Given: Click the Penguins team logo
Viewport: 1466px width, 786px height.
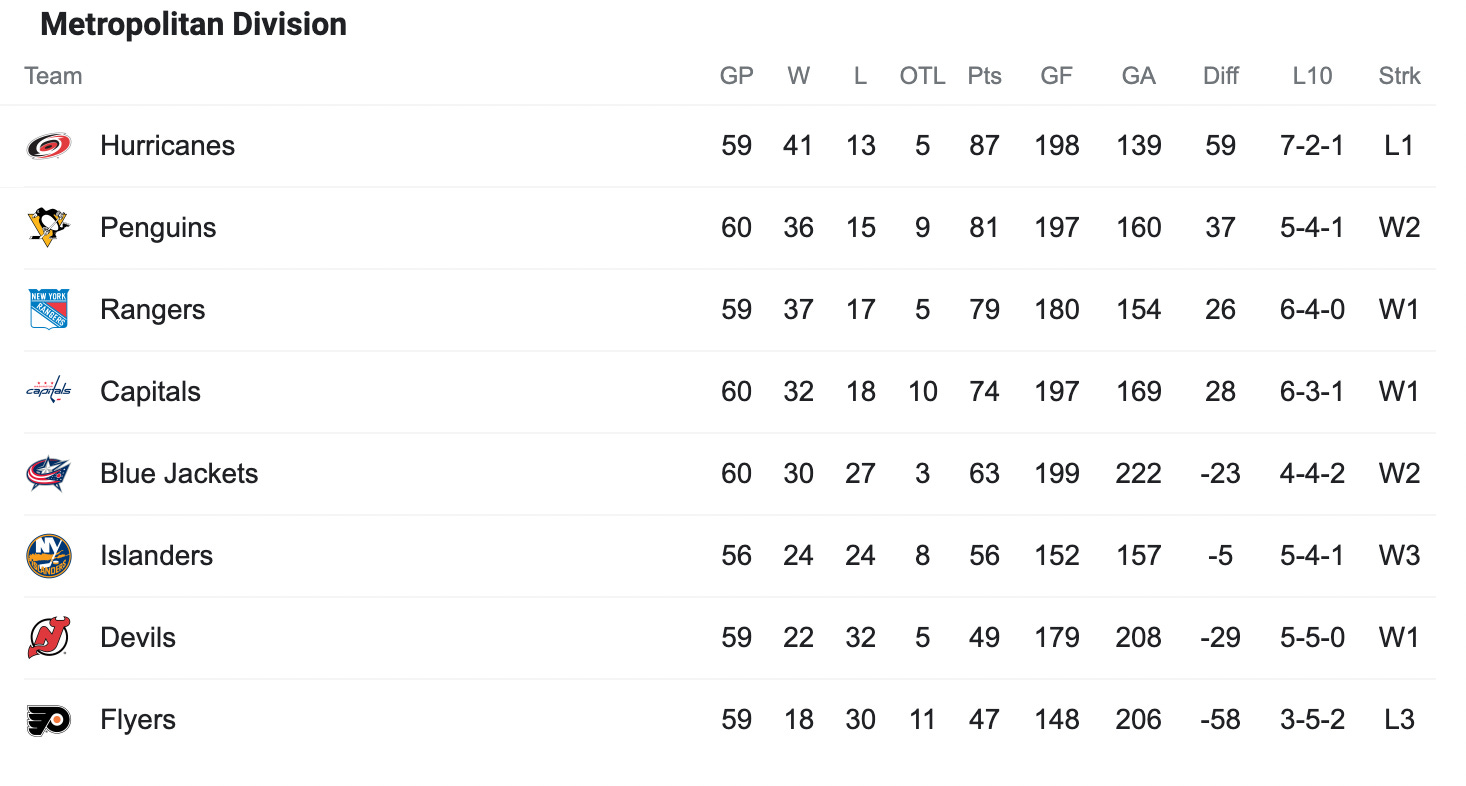Looking at the screenshot, I should (x=48, y=228).
